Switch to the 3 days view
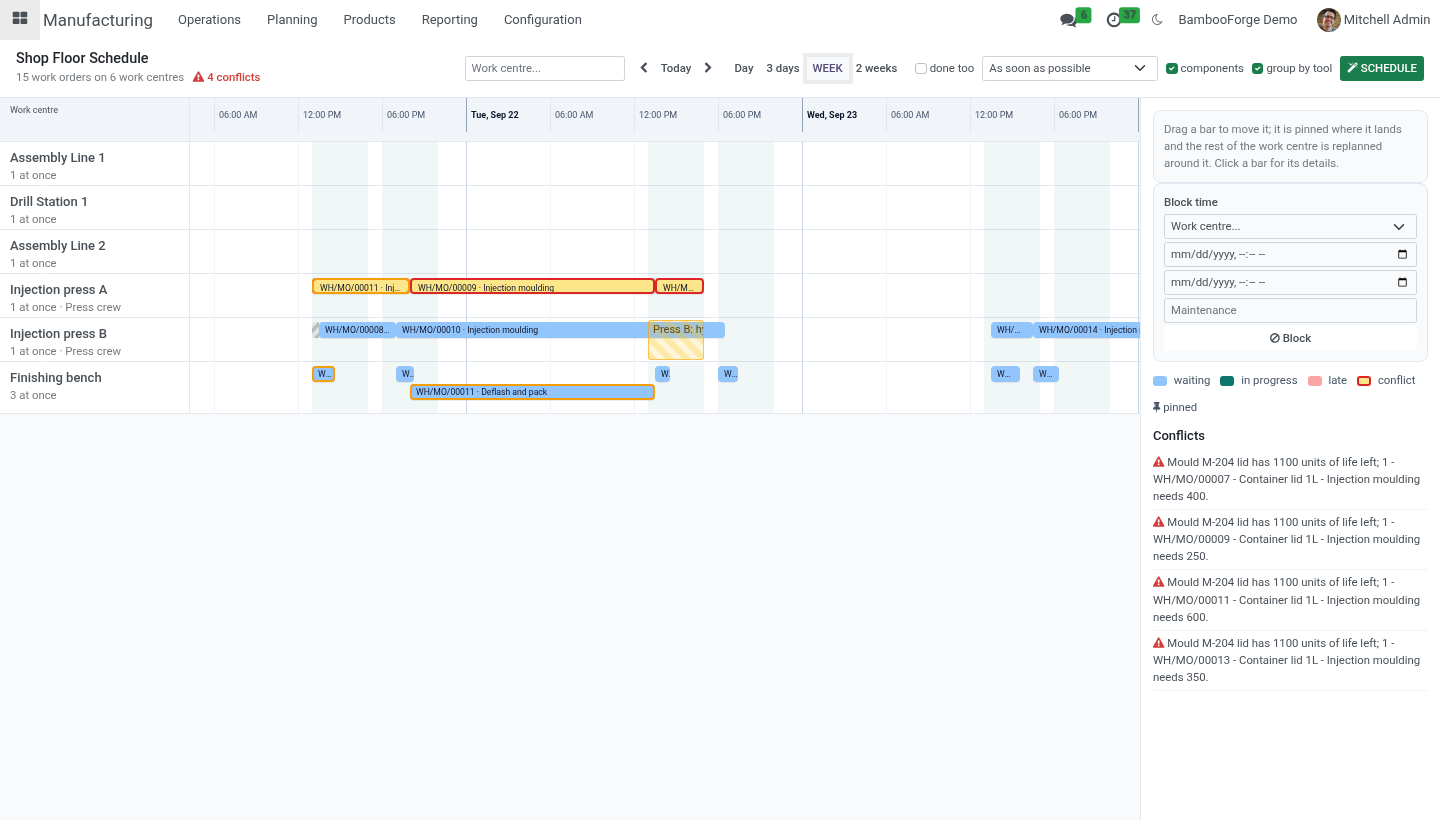The width and height of the screenshot is (1440, 820). (x=783, y=68)
